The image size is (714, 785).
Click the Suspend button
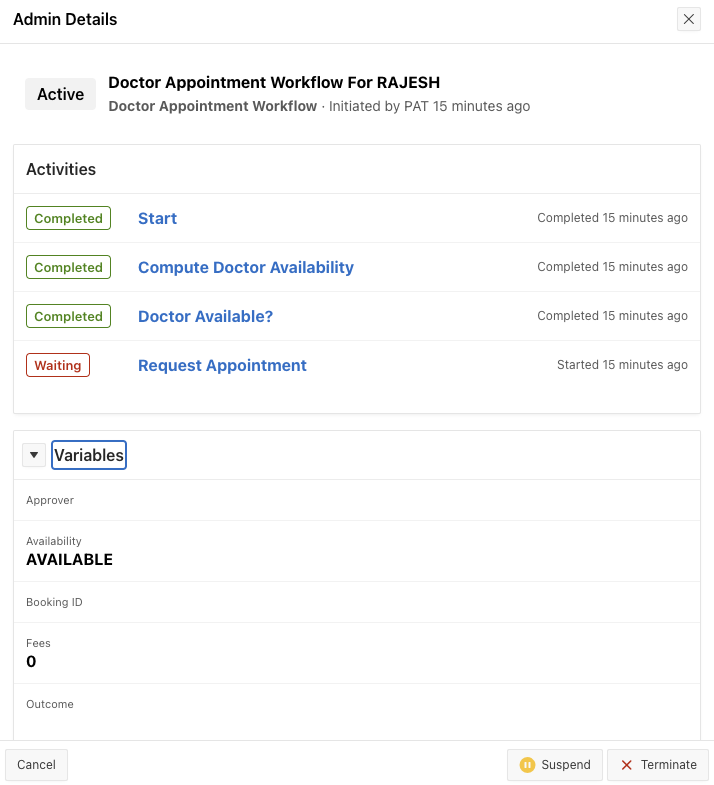[555, 765]
